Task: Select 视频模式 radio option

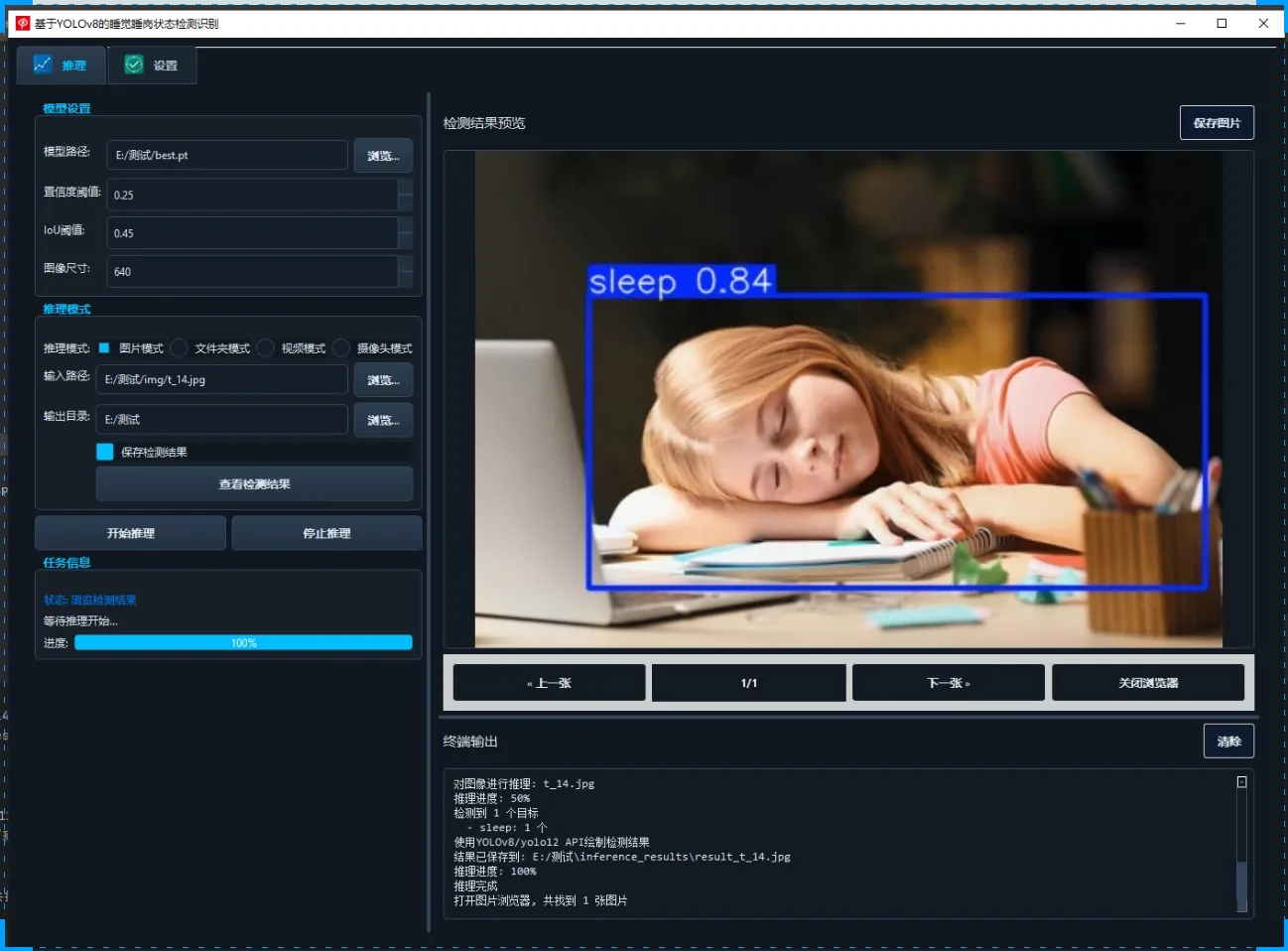Action: 292,348
